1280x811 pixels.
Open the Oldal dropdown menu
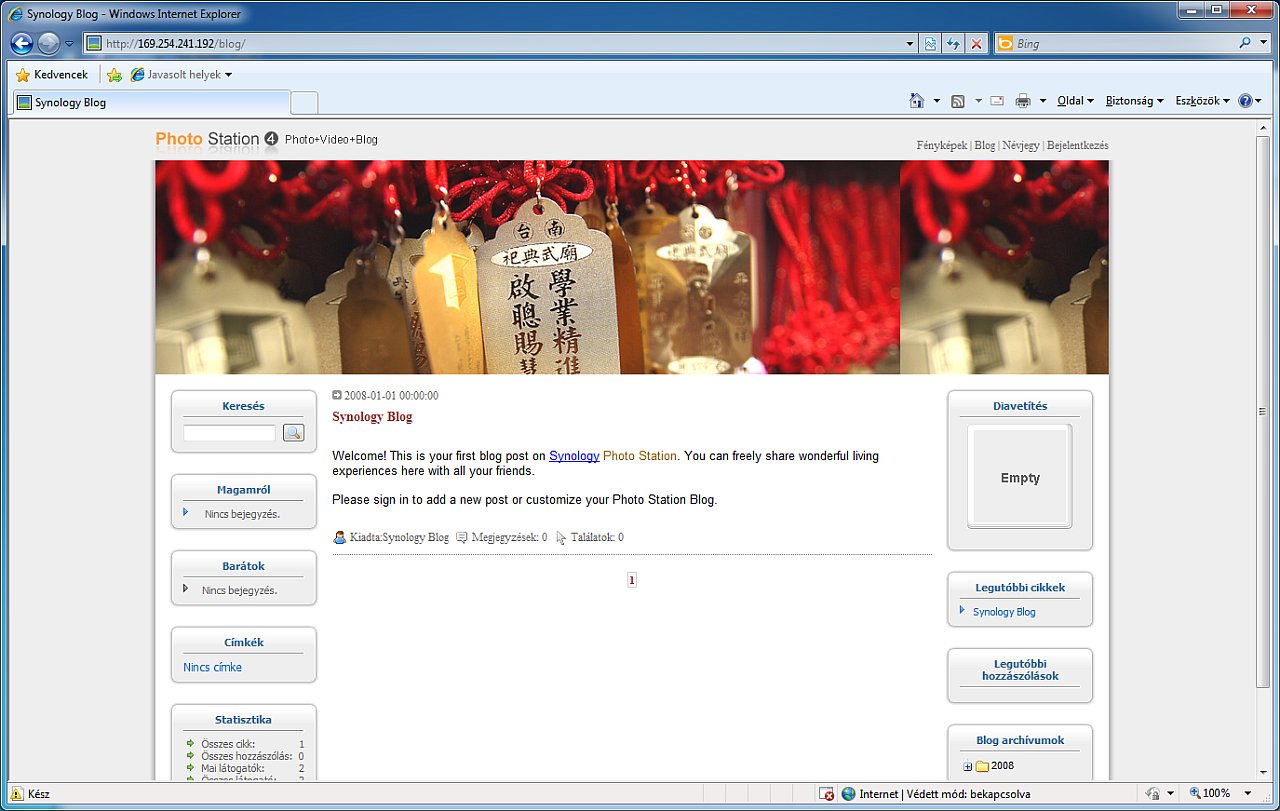click(x=1075, y=101)
